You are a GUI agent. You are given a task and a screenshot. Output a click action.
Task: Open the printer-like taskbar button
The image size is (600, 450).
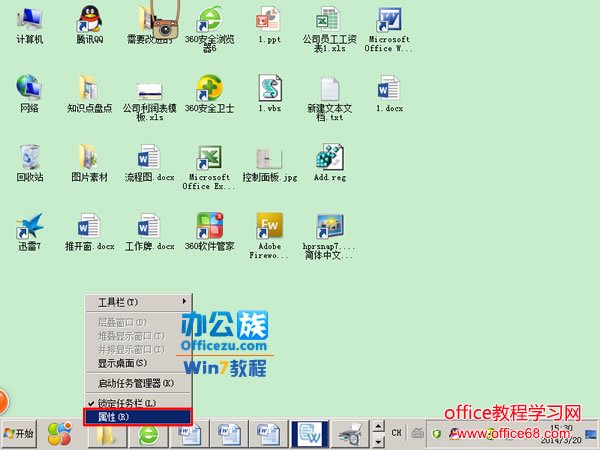(x=350, y=434)
